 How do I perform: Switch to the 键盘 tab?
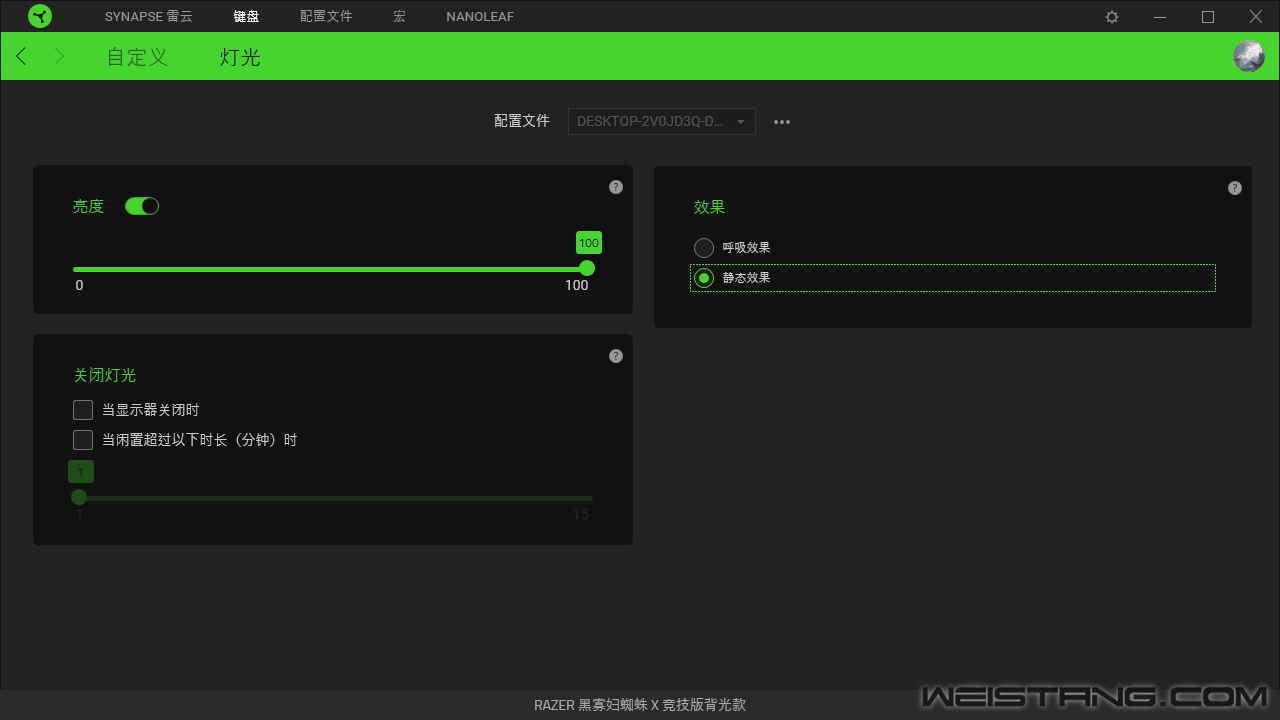[x=246, y=17]
